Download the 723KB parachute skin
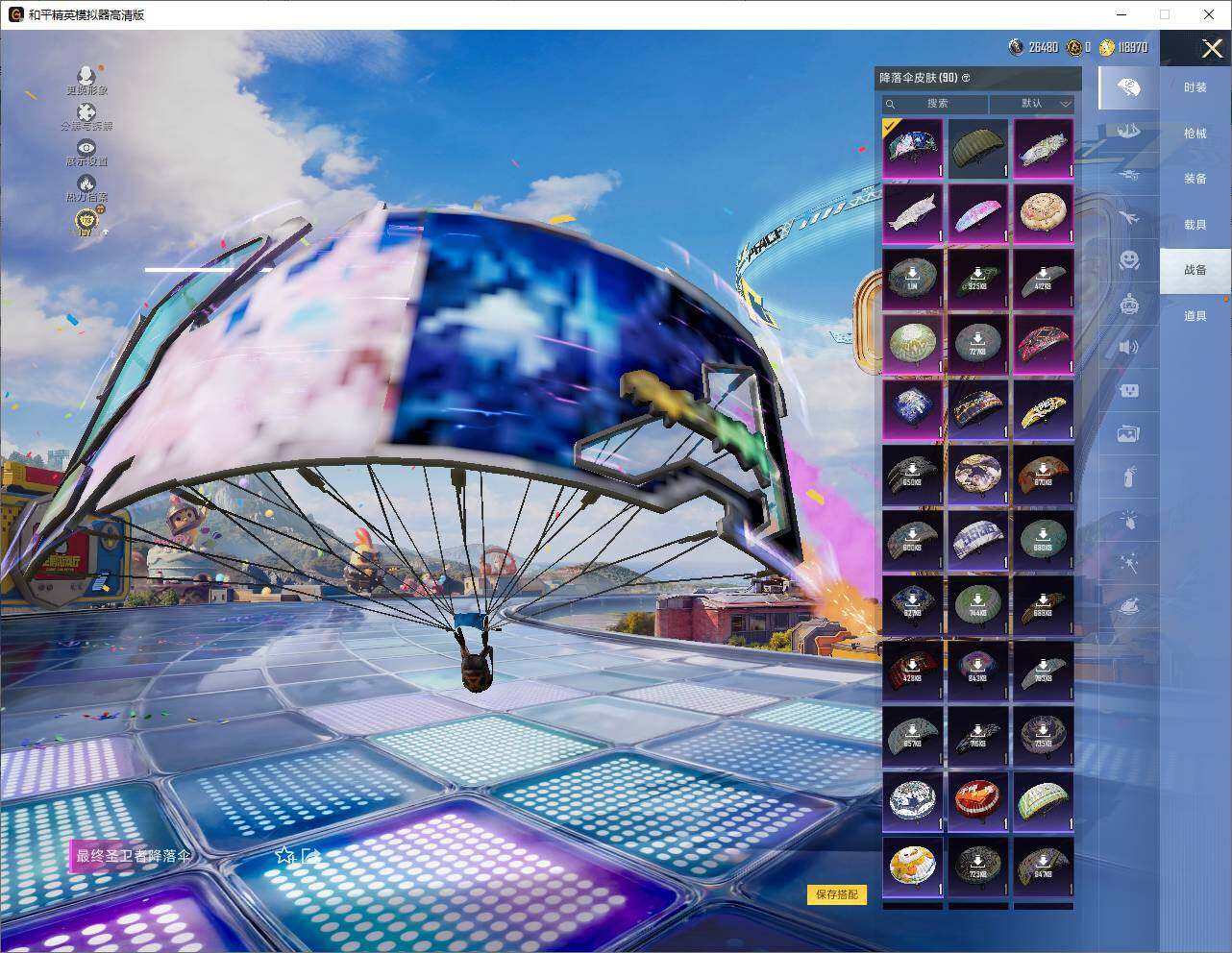Viewport: 1232px width, 953px height. 978,867
